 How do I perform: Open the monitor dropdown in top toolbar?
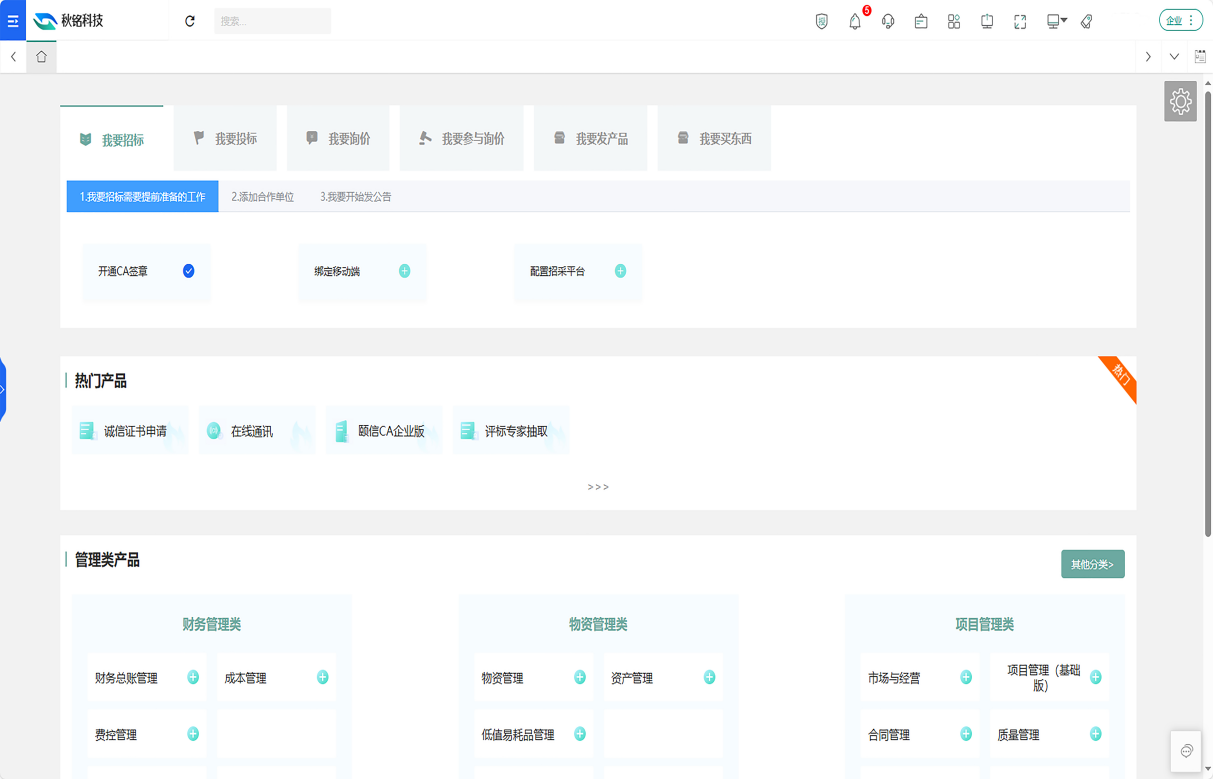pos(1056,21)
